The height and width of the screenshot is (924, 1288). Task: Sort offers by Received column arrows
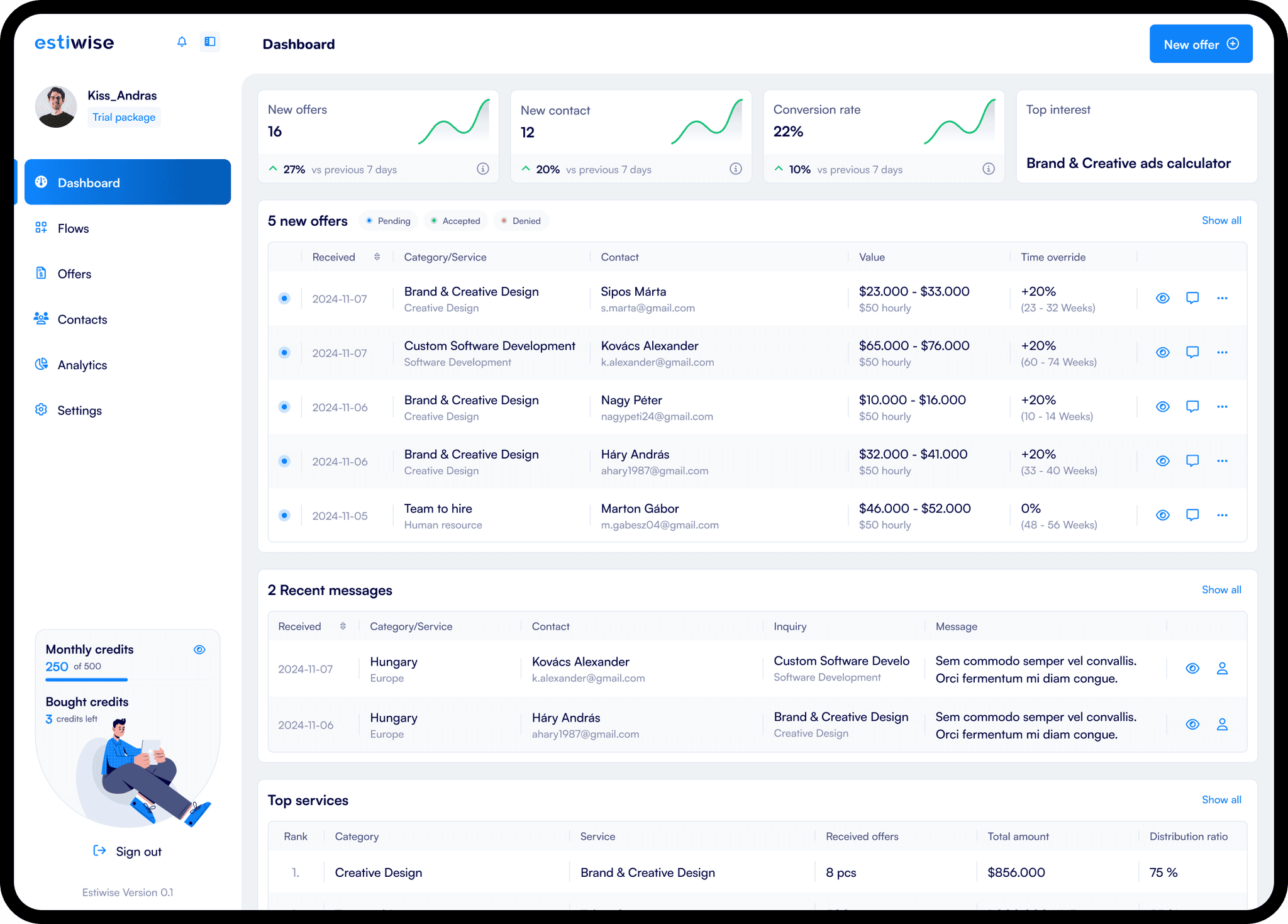coord(377,257)
